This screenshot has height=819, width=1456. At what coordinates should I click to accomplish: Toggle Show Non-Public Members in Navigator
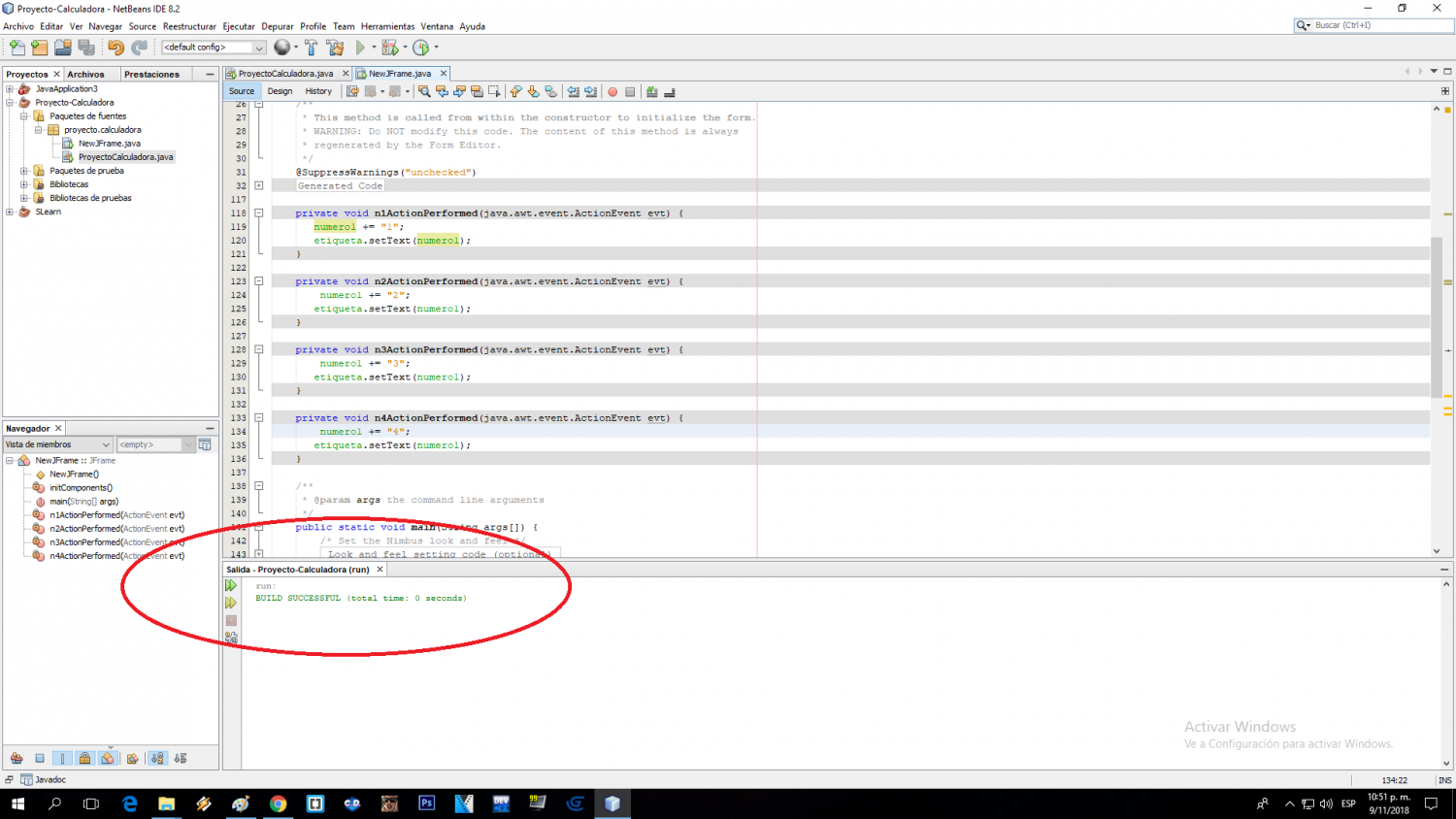[84, 758]
